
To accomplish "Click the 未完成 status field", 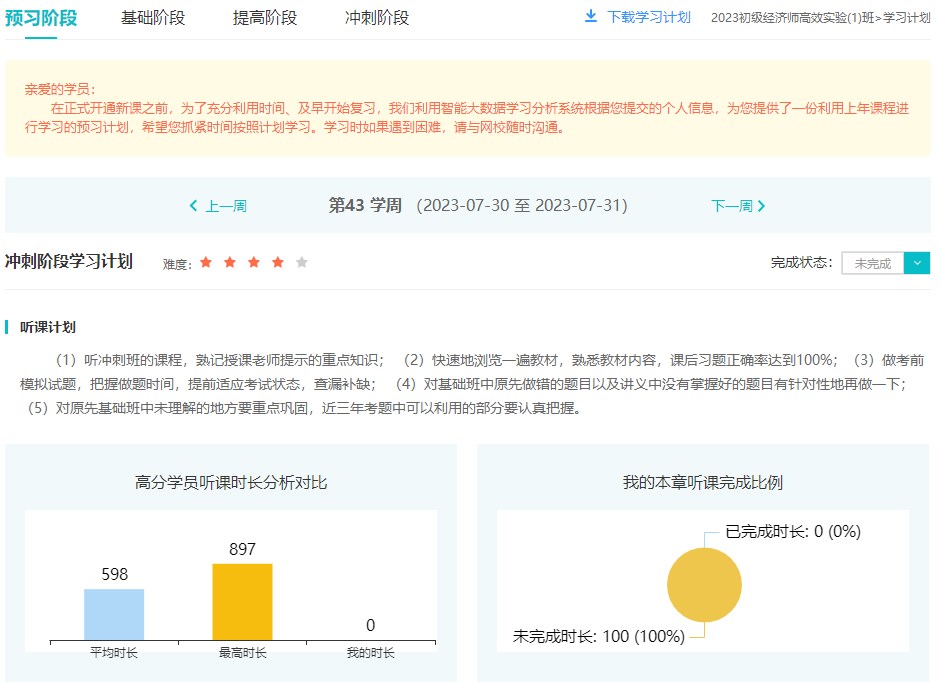I will (x=873, y=263).
